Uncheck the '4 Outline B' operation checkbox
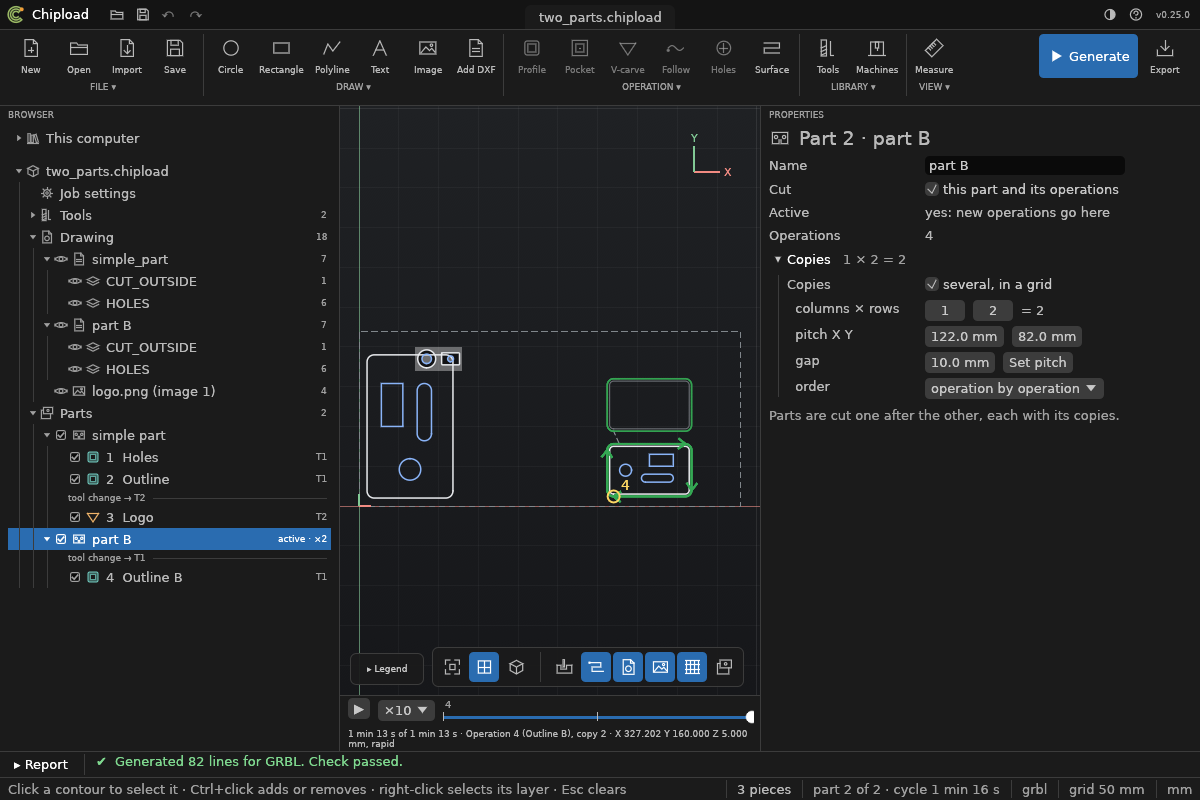1200x800 pixels. [75, 577]
